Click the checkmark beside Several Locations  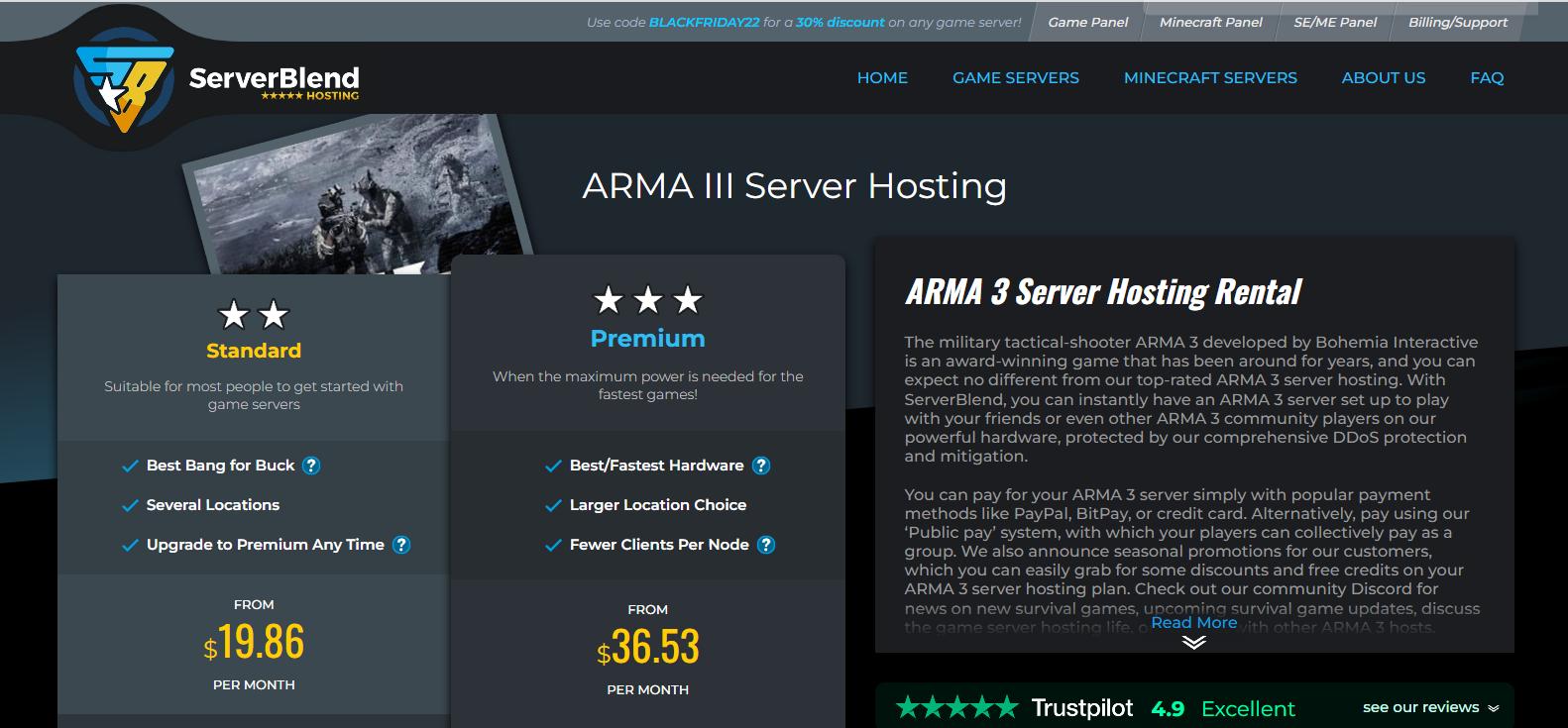point(130,505)
